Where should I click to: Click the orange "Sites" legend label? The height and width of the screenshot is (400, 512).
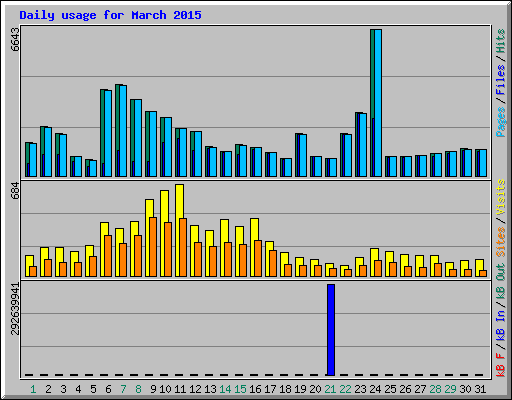pos(501,241)
